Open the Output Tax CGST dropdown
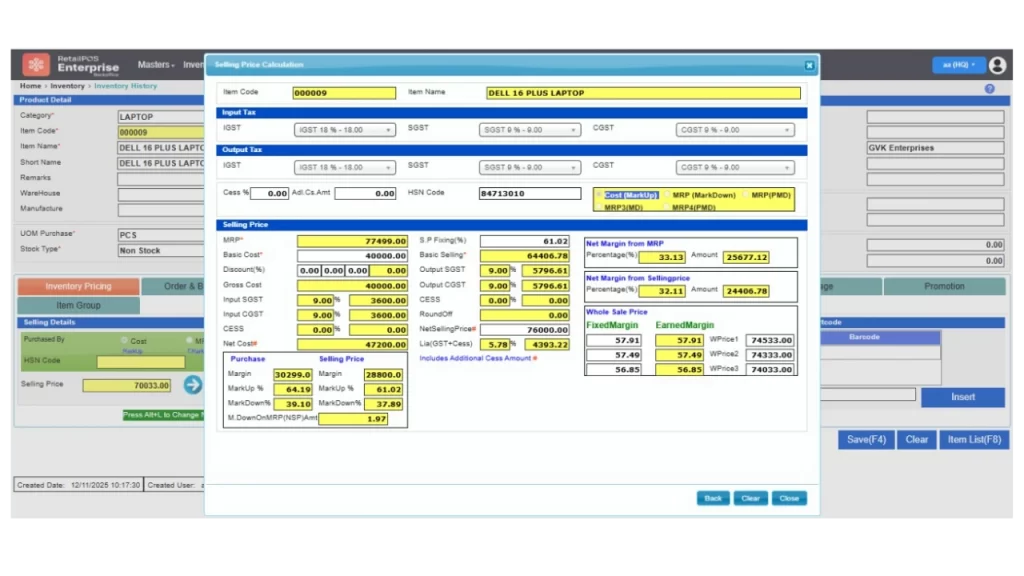The width and height of the screenshot is (1024, 576). point(735,168)
